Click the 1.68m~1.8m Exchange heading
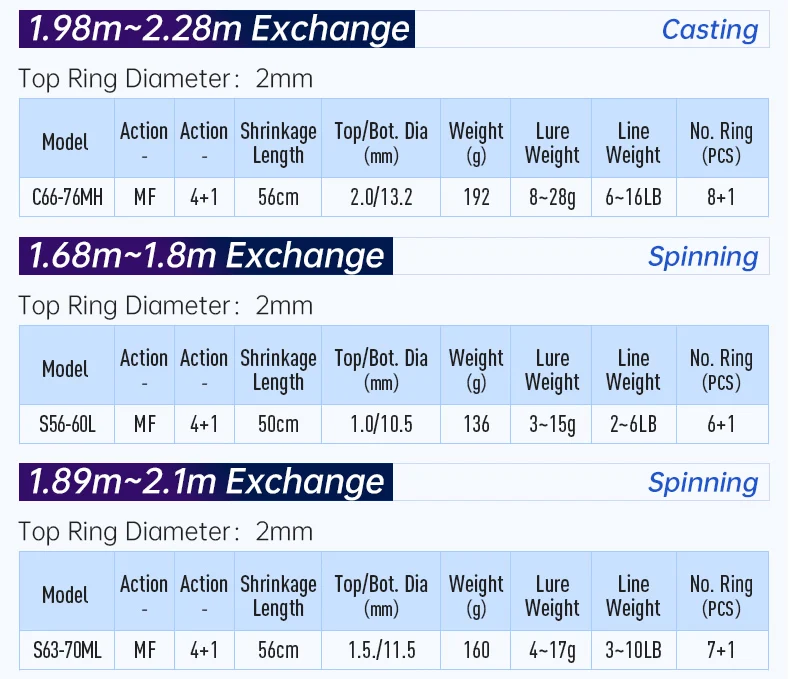790x679 pixels. point(207,256)
